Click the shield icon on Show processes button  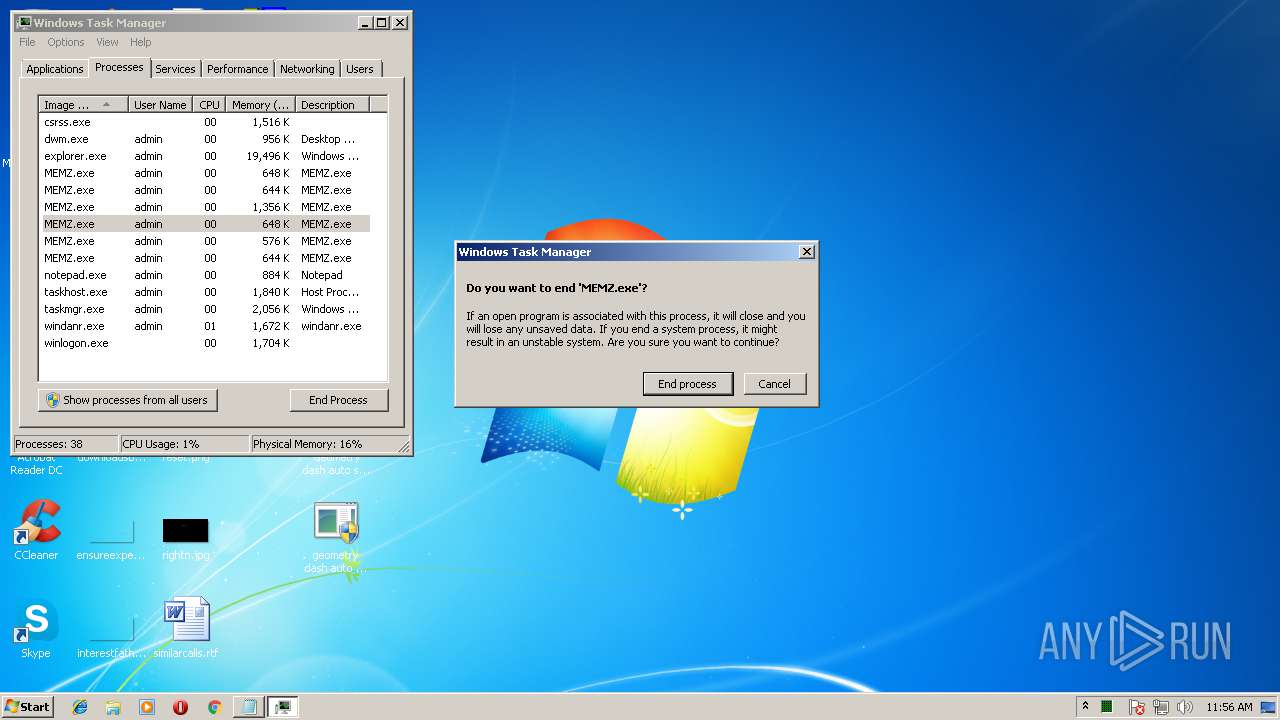[53, 400]
